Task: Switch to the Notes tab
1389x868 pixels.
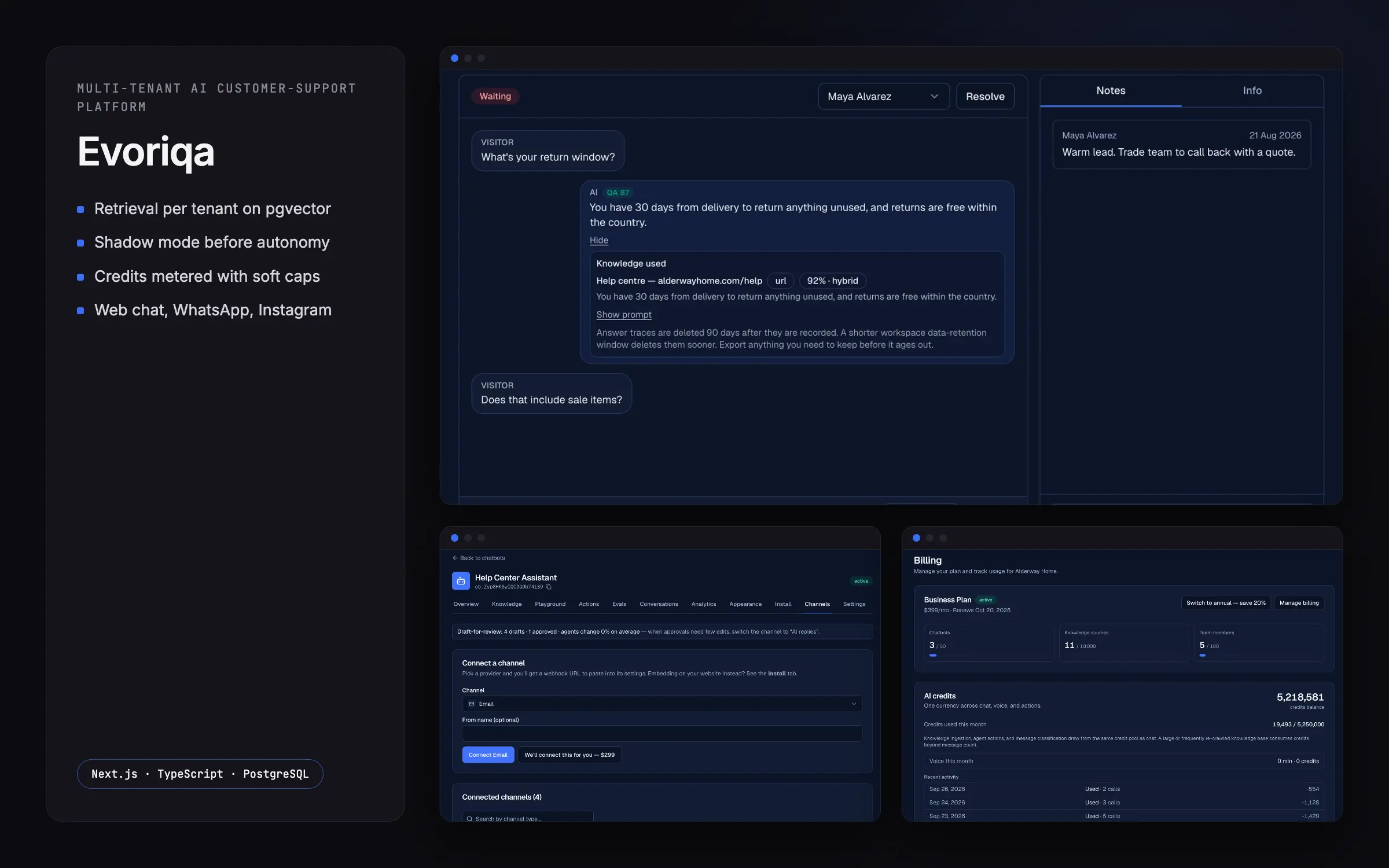Action: pyautogui.click(x=1111, y=91)
